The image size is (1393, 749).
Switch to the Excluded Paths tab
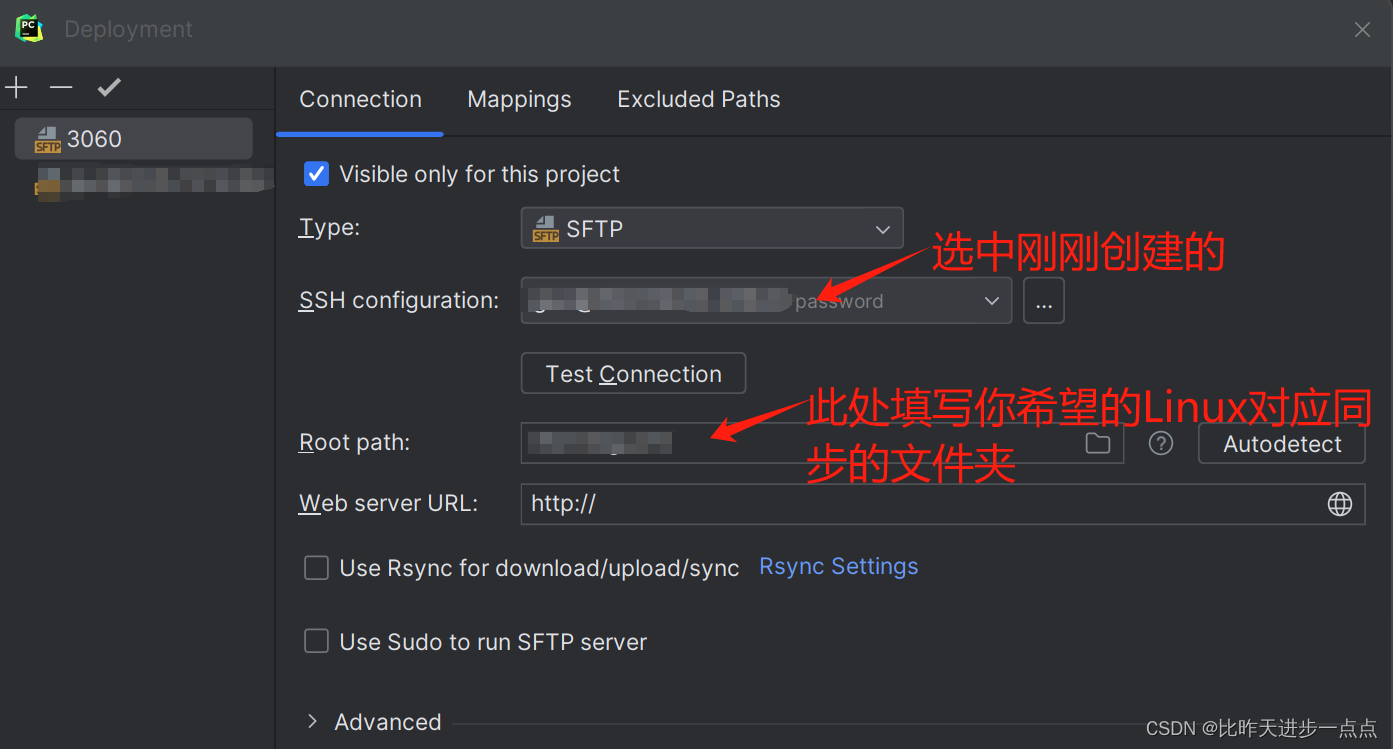point(698,99)
